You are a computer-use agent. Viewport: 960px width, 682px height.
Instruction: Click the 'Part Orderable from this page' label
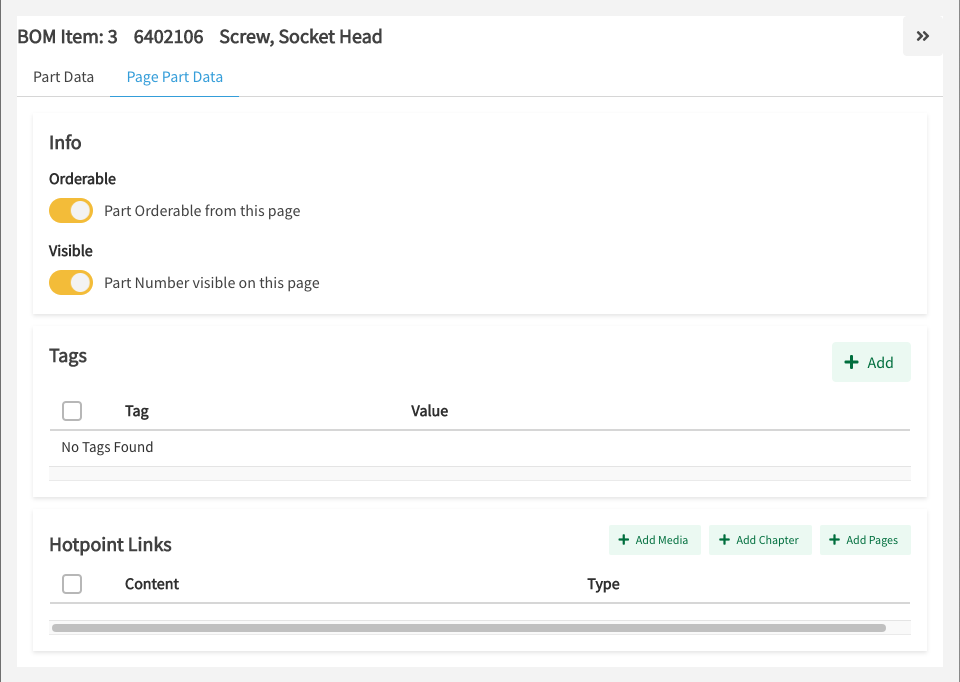point(202,211)
